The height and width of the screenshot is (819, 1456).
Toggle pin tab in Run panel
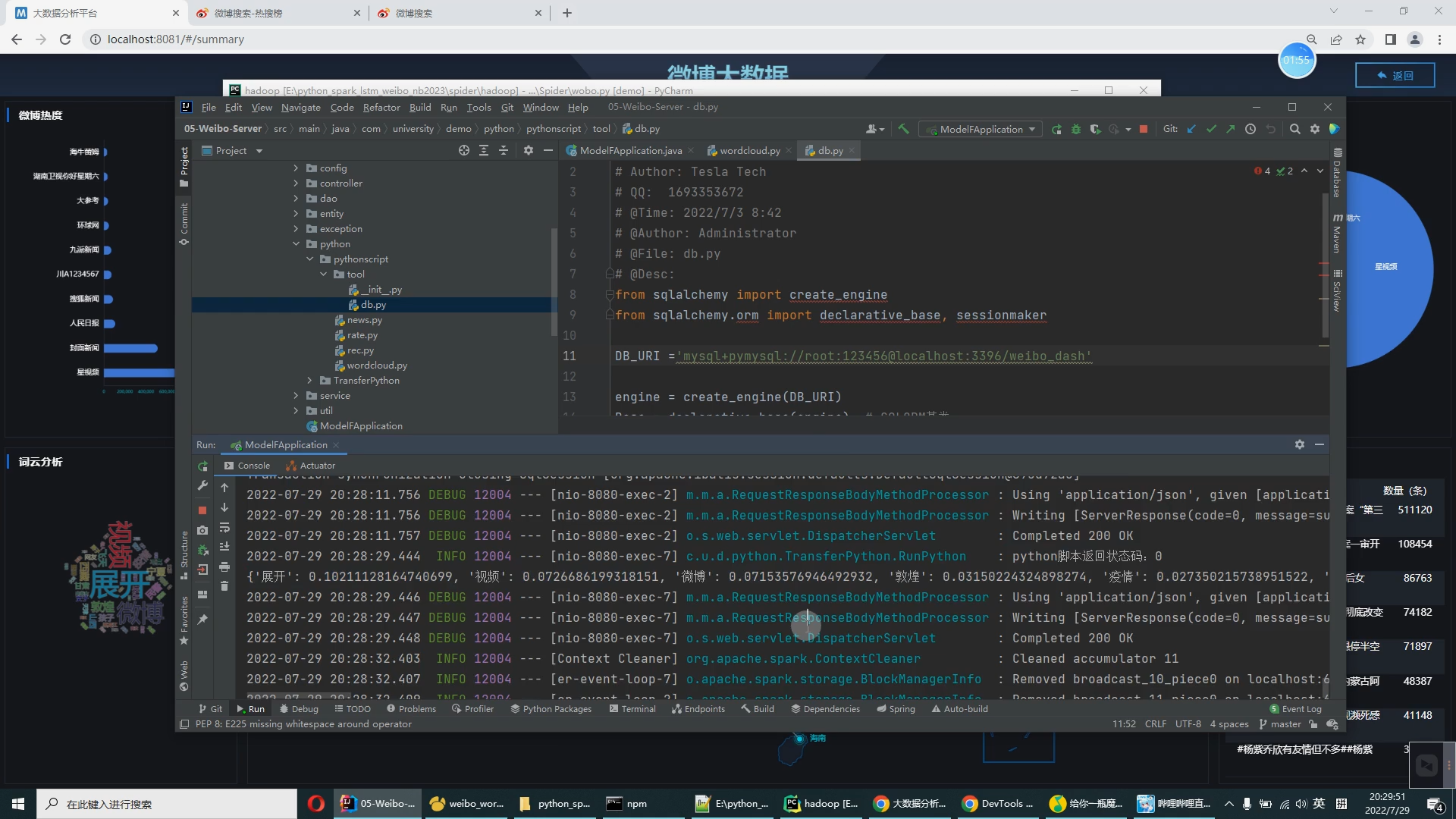click(202, 620)
